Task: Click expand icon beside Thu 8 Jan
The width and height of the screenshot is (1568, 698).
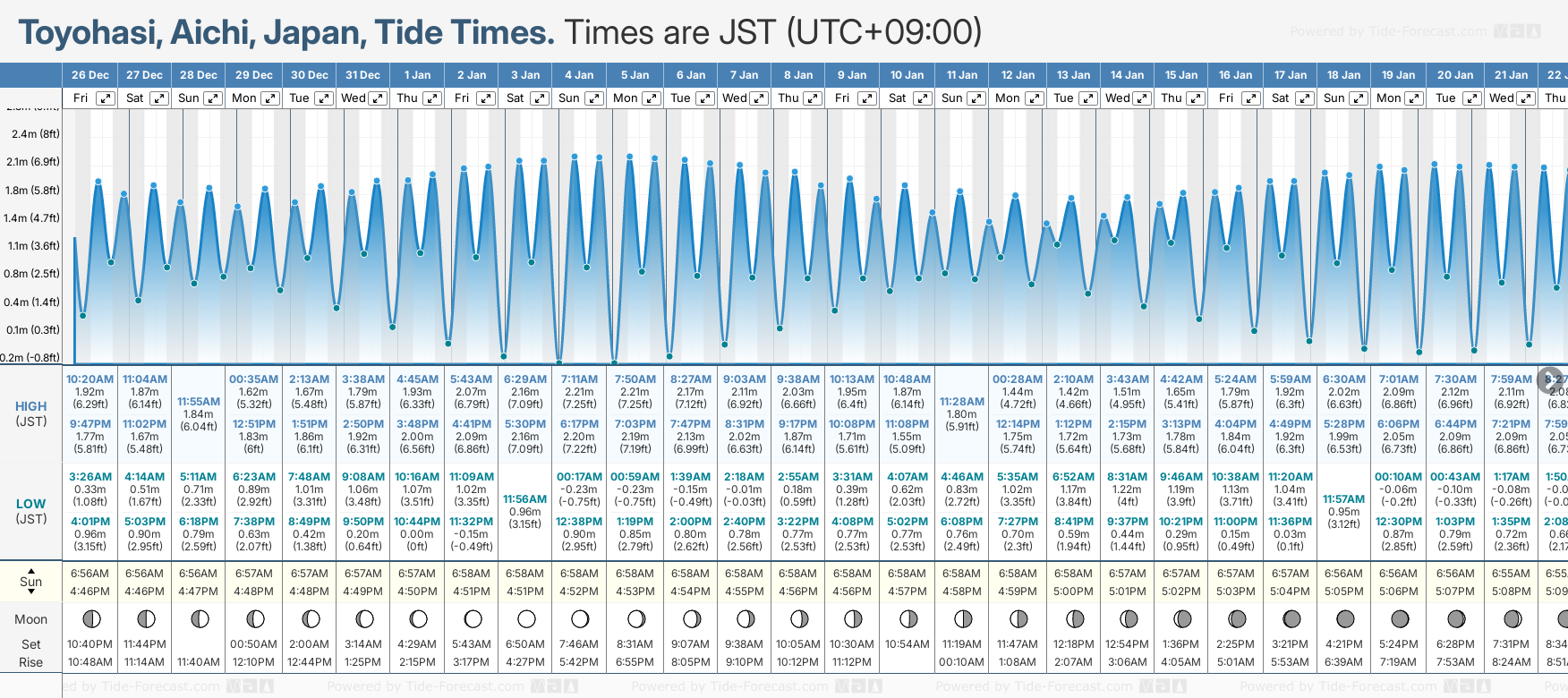Action: coord(812,98)
